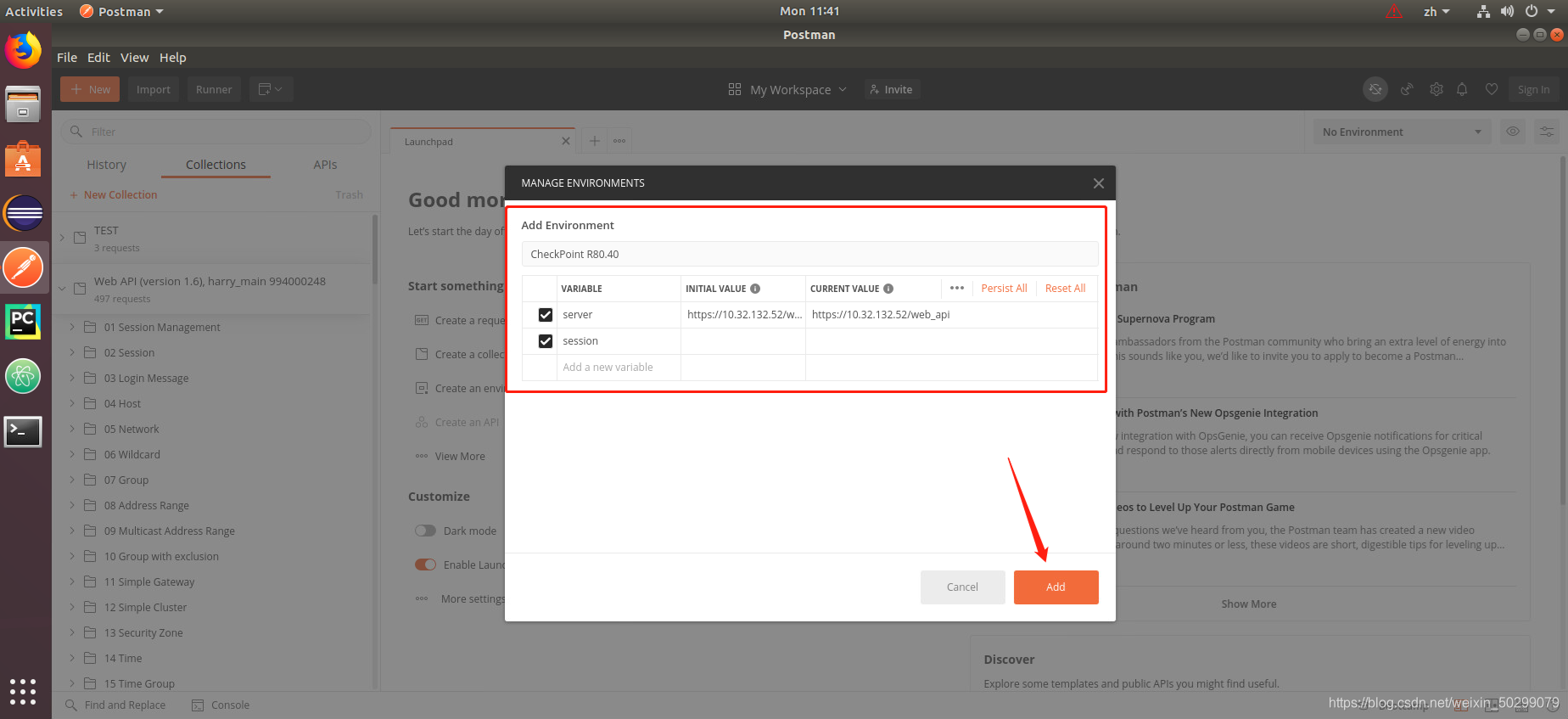1568x719 pixels.
Task: Toggle Dark mode switch
Action: click(425, 531)
